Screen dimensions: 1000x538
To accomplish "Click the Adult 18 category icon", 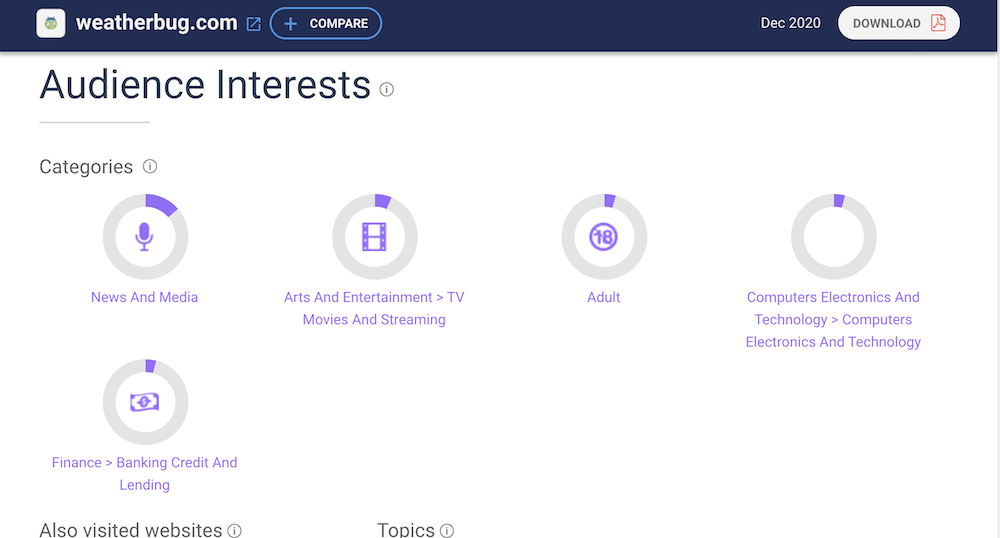I will coord(604,237).
